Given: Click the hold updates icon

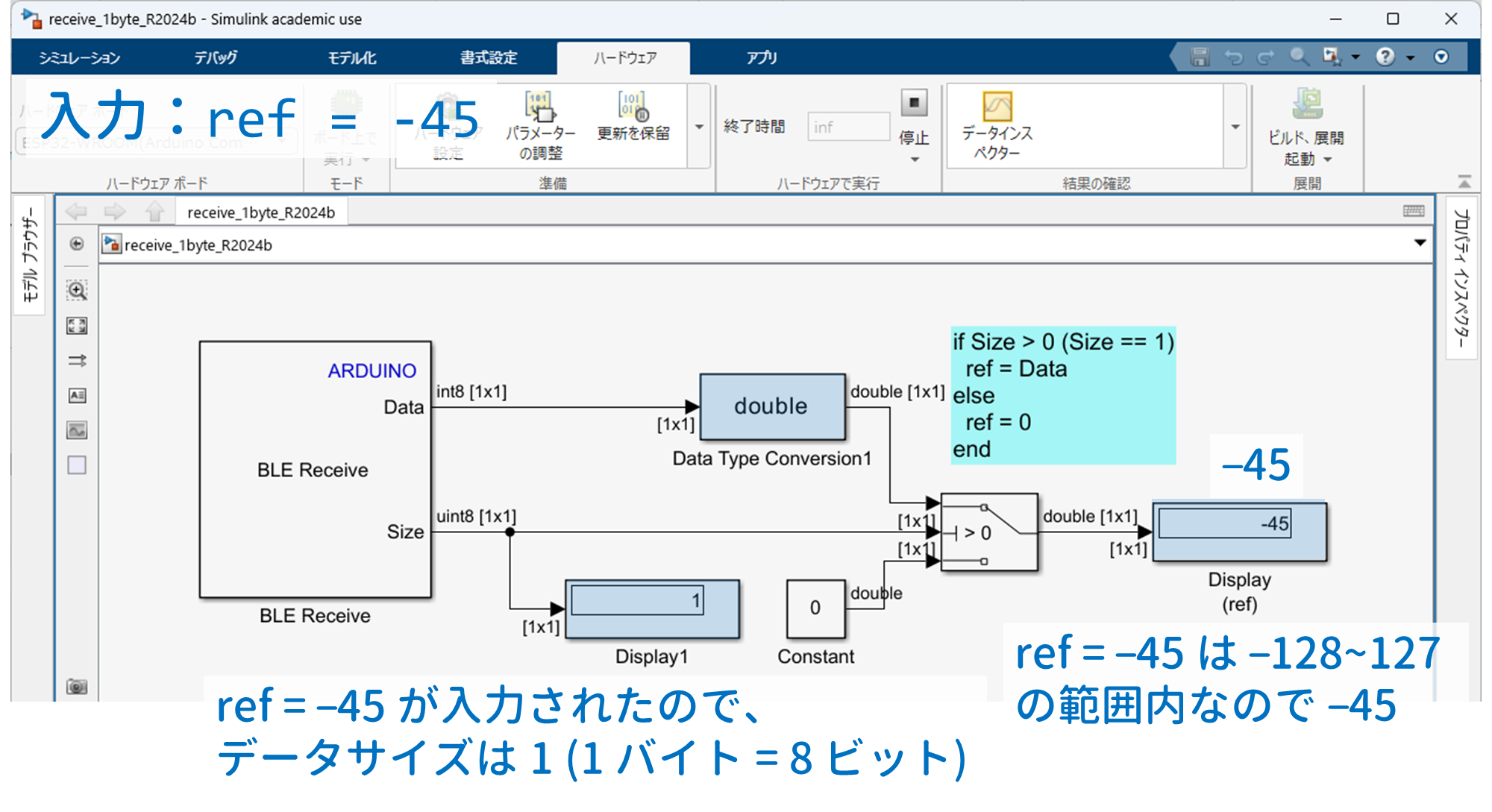Looking at the screenshot, I should pos(633,107).
